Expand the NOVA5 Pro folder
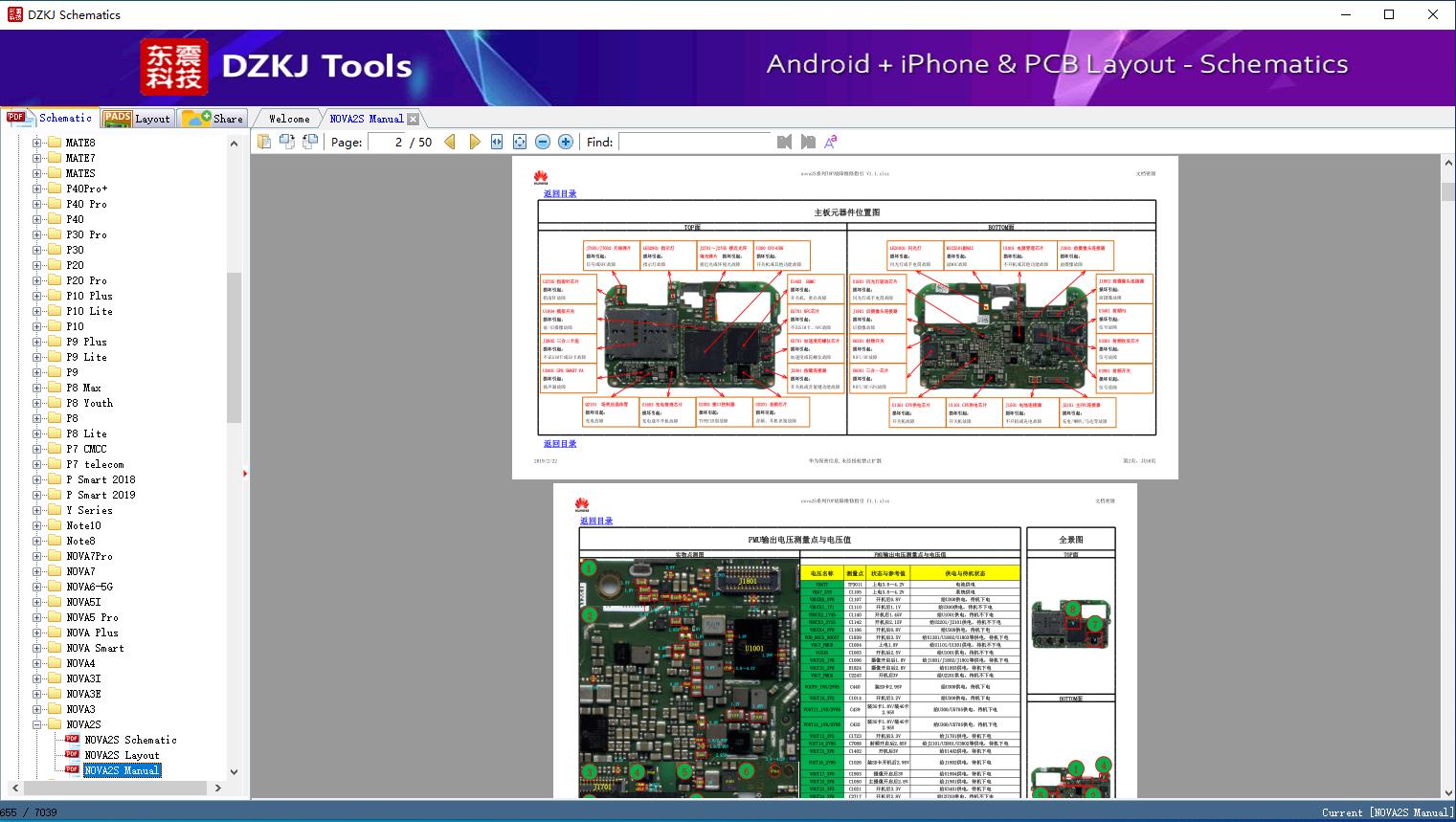 point(37,617)
